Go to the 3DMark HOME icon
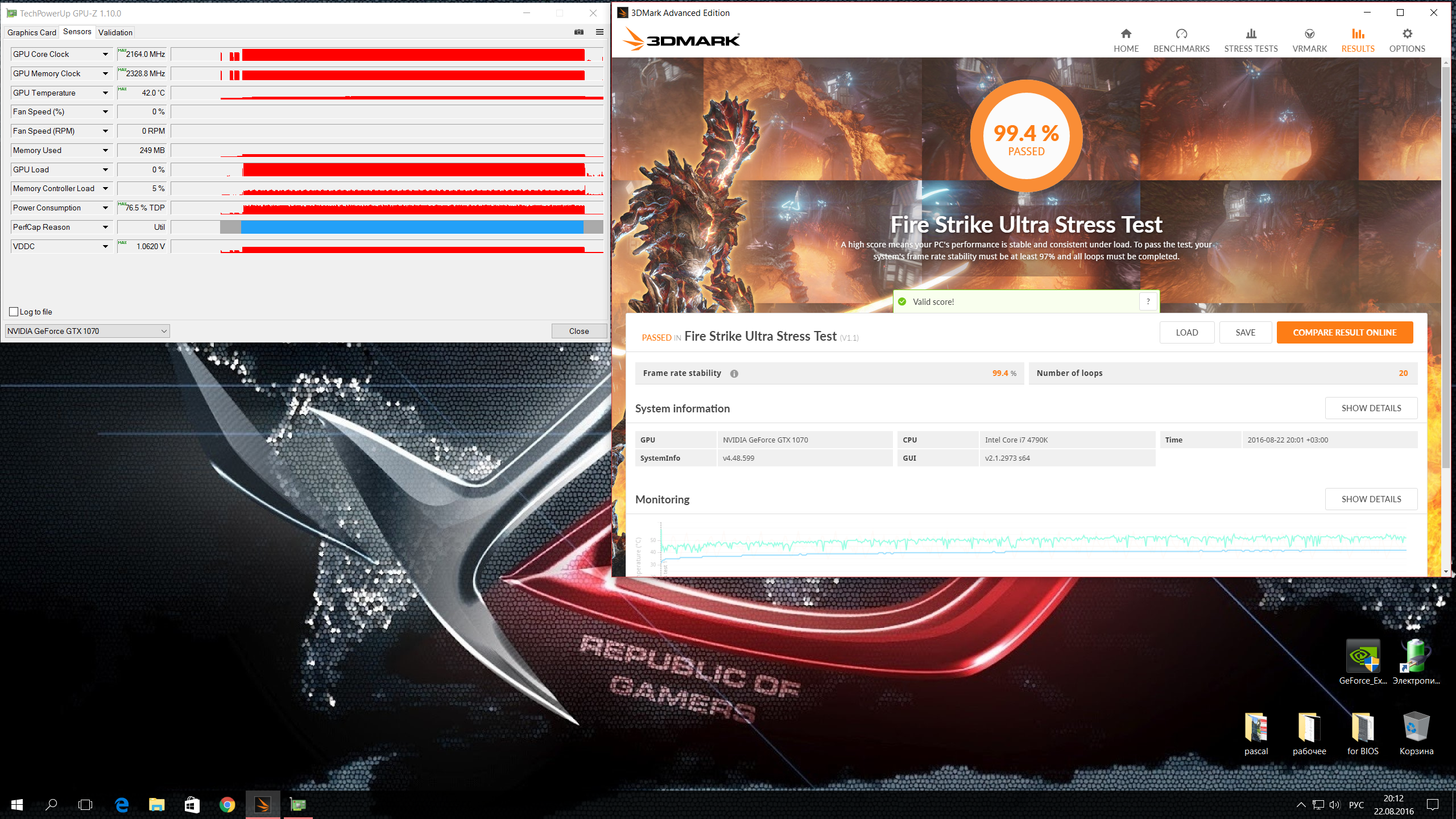 point(1126,34)
